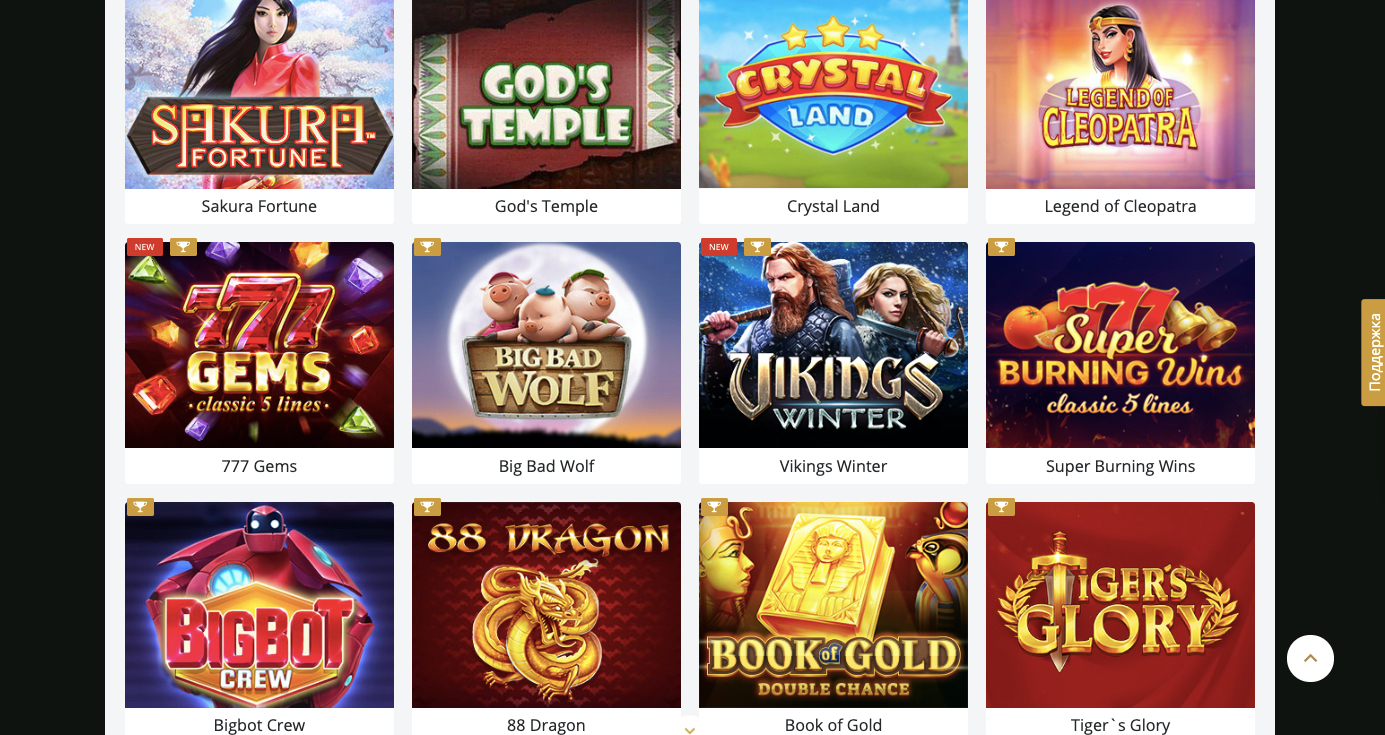Click the trophy badge on 88 Dragon
The image size is (1385, 735).
pos(427,507)
